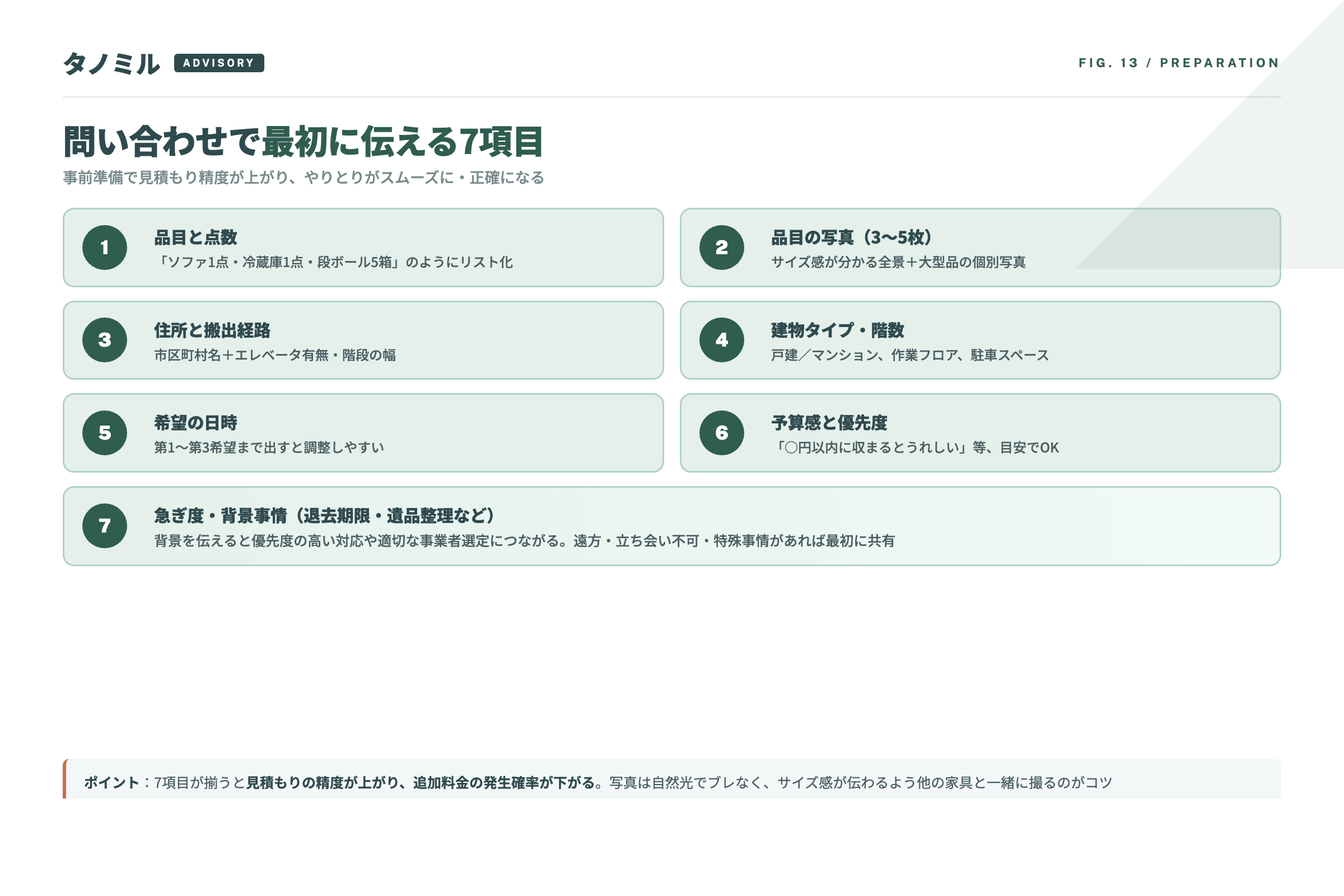Select the 品目の写真（3〜5枚） heading
The height and width of the screenshot is (896, 1344).
851,237
